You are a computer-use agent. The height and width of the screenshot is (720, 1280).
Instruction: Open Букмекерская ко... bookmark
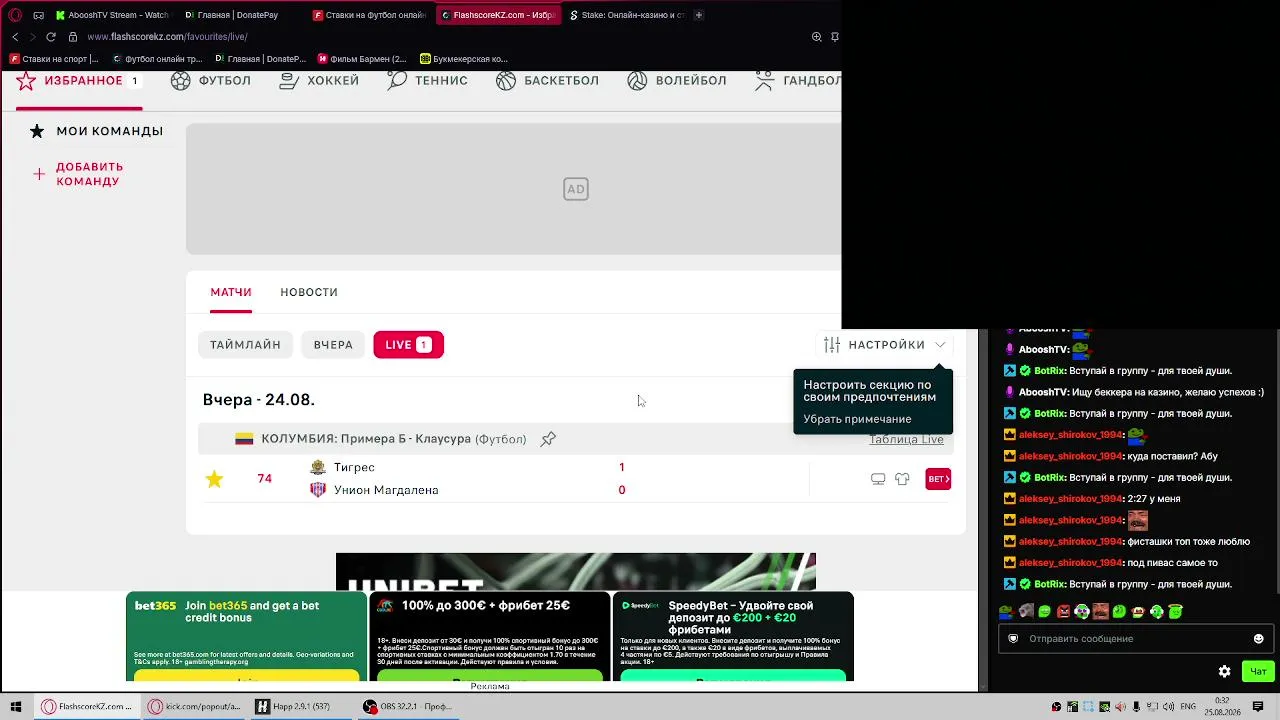[464, 59]
